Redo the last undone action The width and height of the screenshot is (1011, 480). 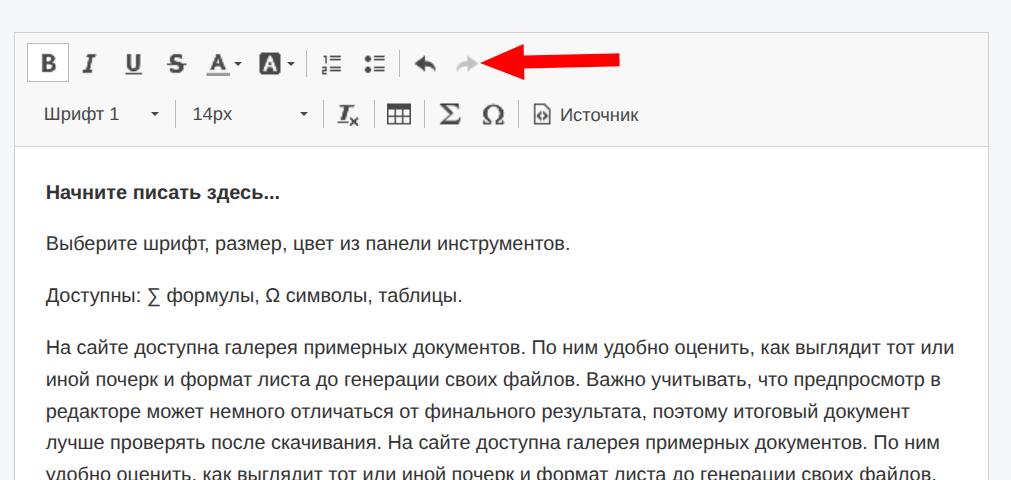[x=467, y=63]
